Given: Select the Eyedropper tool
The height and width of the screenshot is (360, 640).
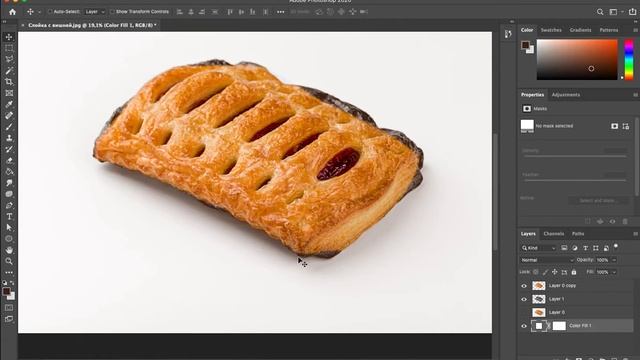Looking at the screenshot, I should [x=9, y=104].
